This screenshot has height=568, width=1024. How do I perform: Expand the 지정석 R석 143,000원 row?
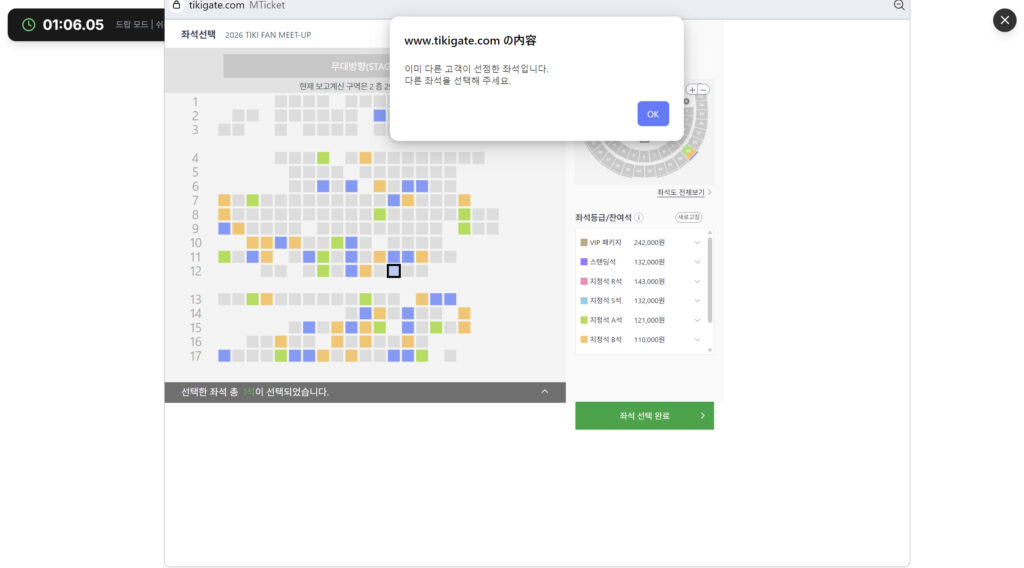click(697, 281)
